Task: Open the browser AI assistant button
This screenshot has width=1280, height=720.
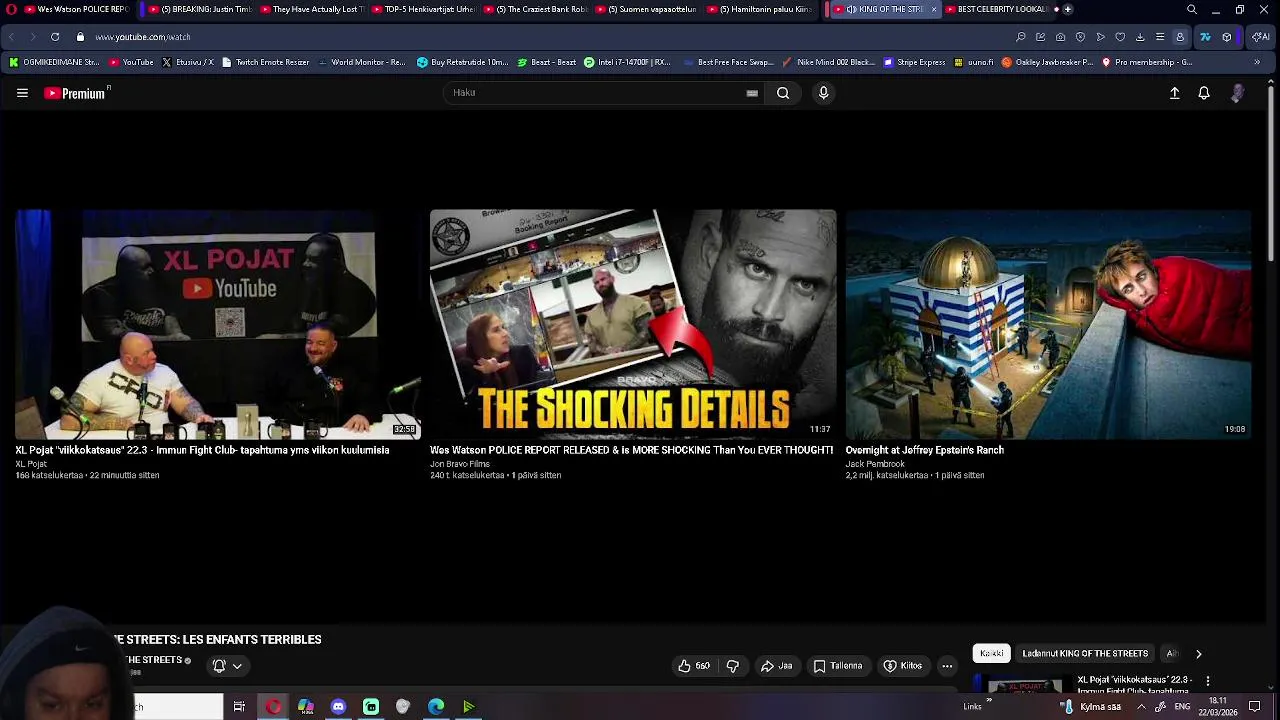Action: [x=1261, y=37]
